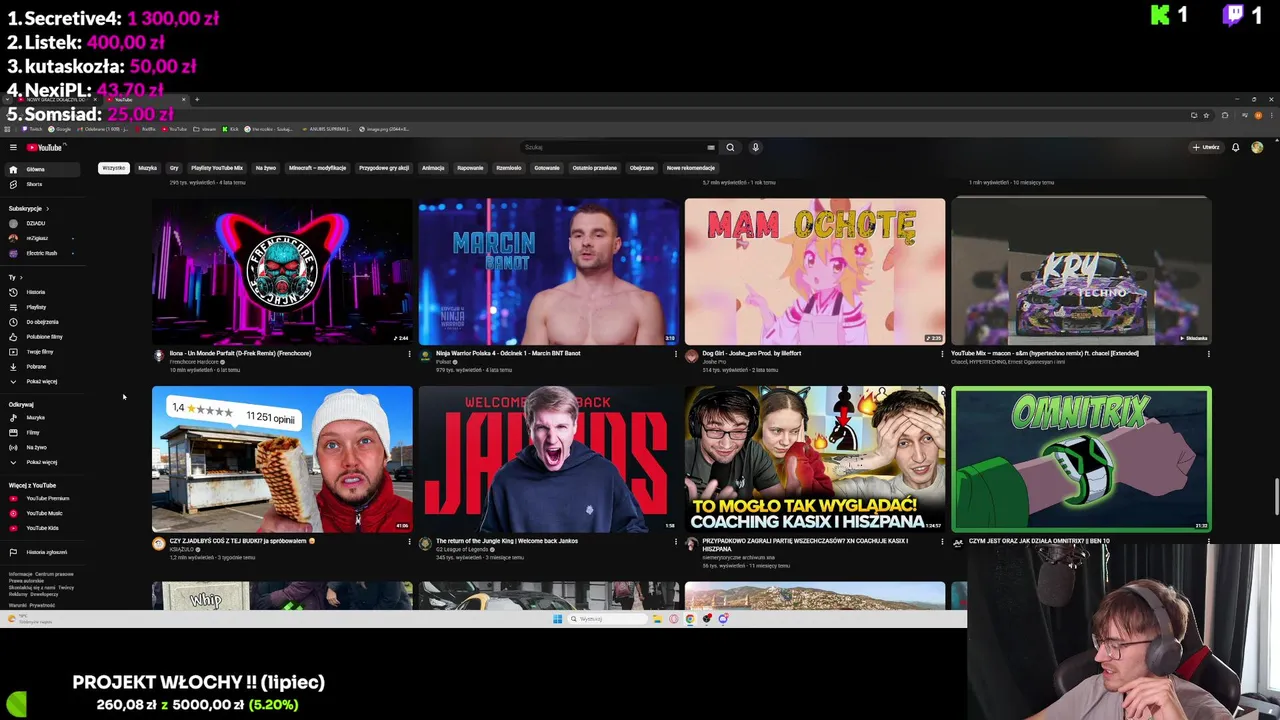Viewport: 1280px width, 720px height.
Task: Play the Frenchcore Ilona video thumbnail
Action: [282, 271]
